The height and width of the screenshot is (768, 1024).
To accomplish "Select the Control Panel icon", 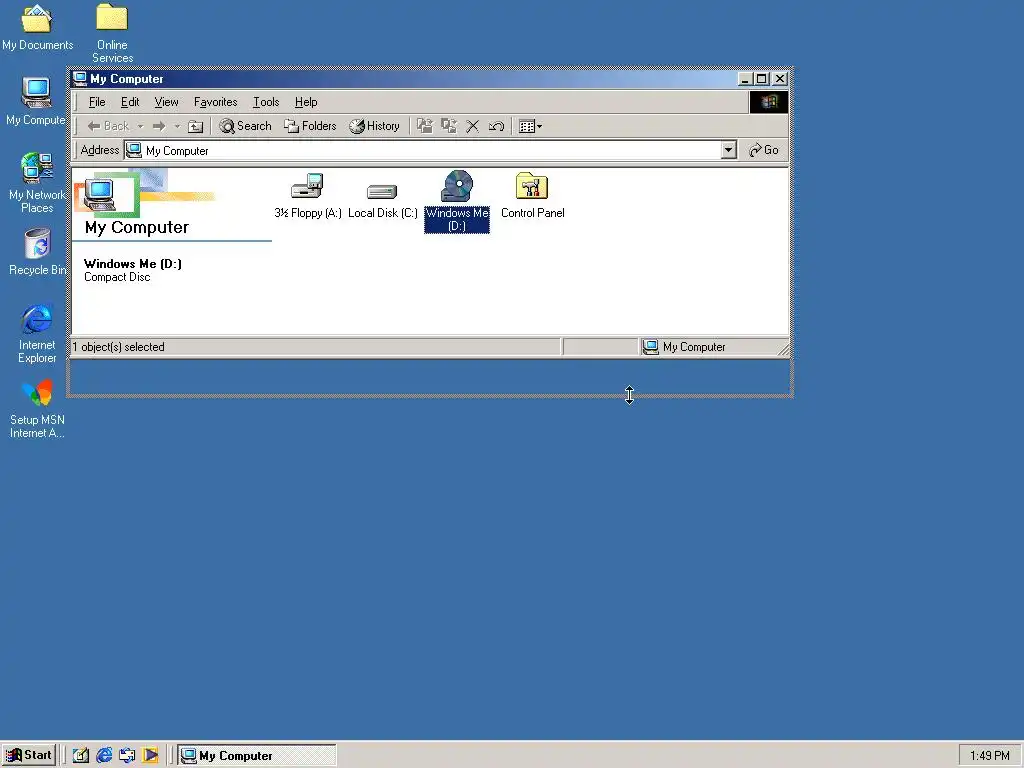I will (532, 196).
